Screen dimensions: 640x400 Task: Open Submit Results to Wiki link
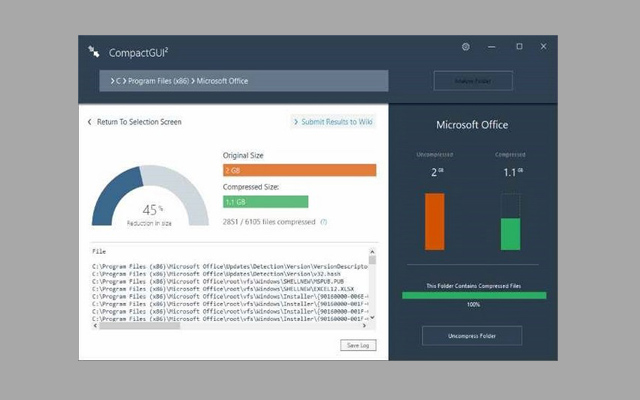(337, 122)
